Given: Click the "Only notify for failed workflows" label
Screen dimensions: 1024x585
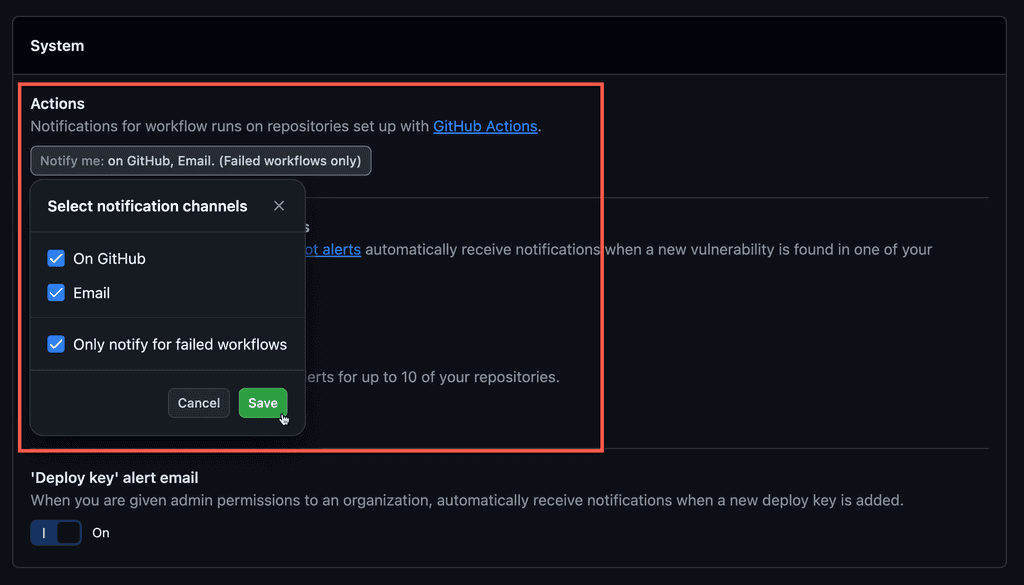Looking at the screenshot, I should click(x=180, y=343).
